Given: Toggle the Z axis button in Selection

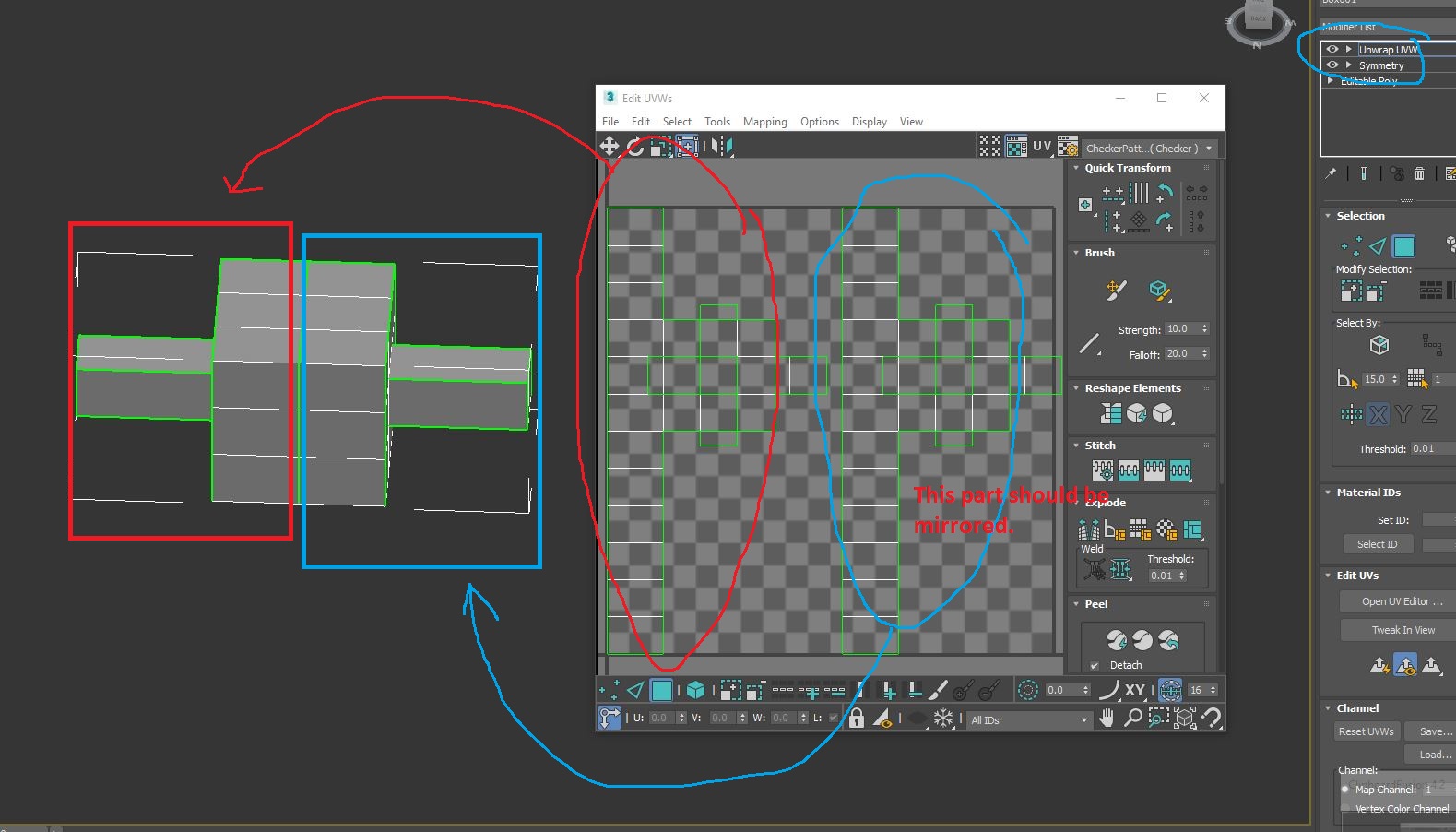Looking at the screenshot, I should click(x=1429, y=414).
